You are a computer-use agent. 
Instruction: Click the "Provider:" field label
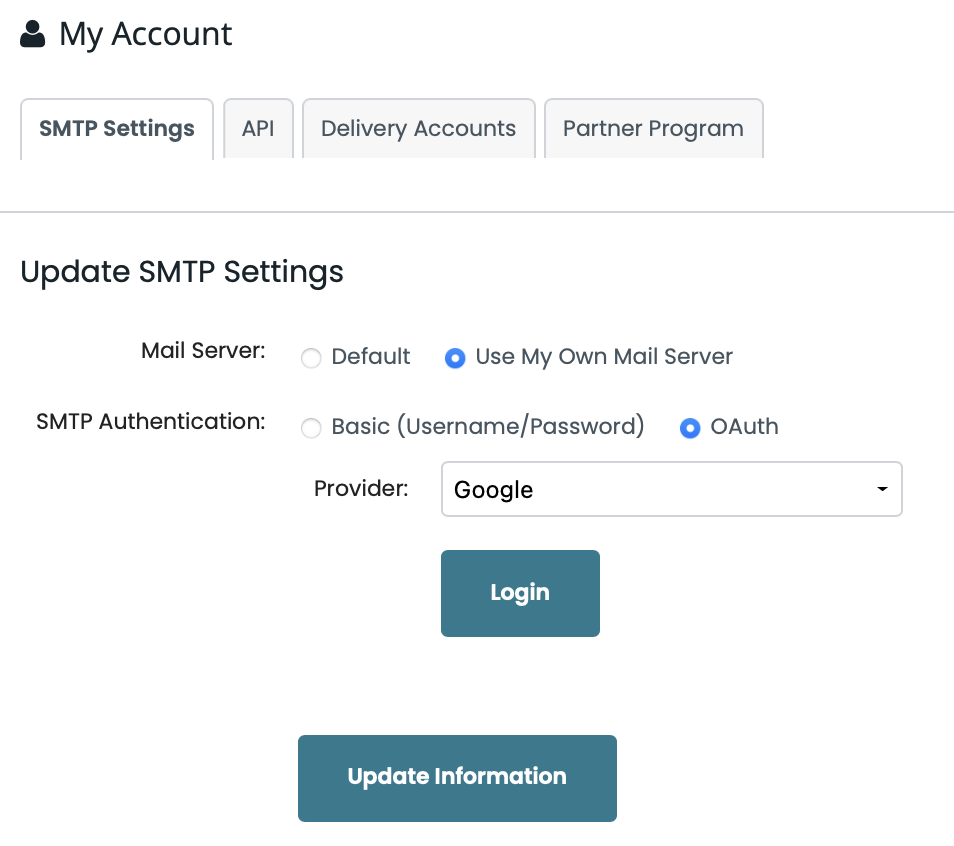(361, 489)
